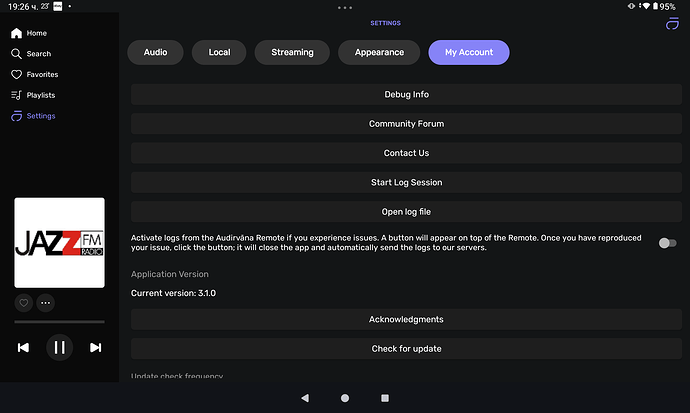Click the battery 95% status indicator
This screenshot has width=690, height=413.
coord(664,7)
